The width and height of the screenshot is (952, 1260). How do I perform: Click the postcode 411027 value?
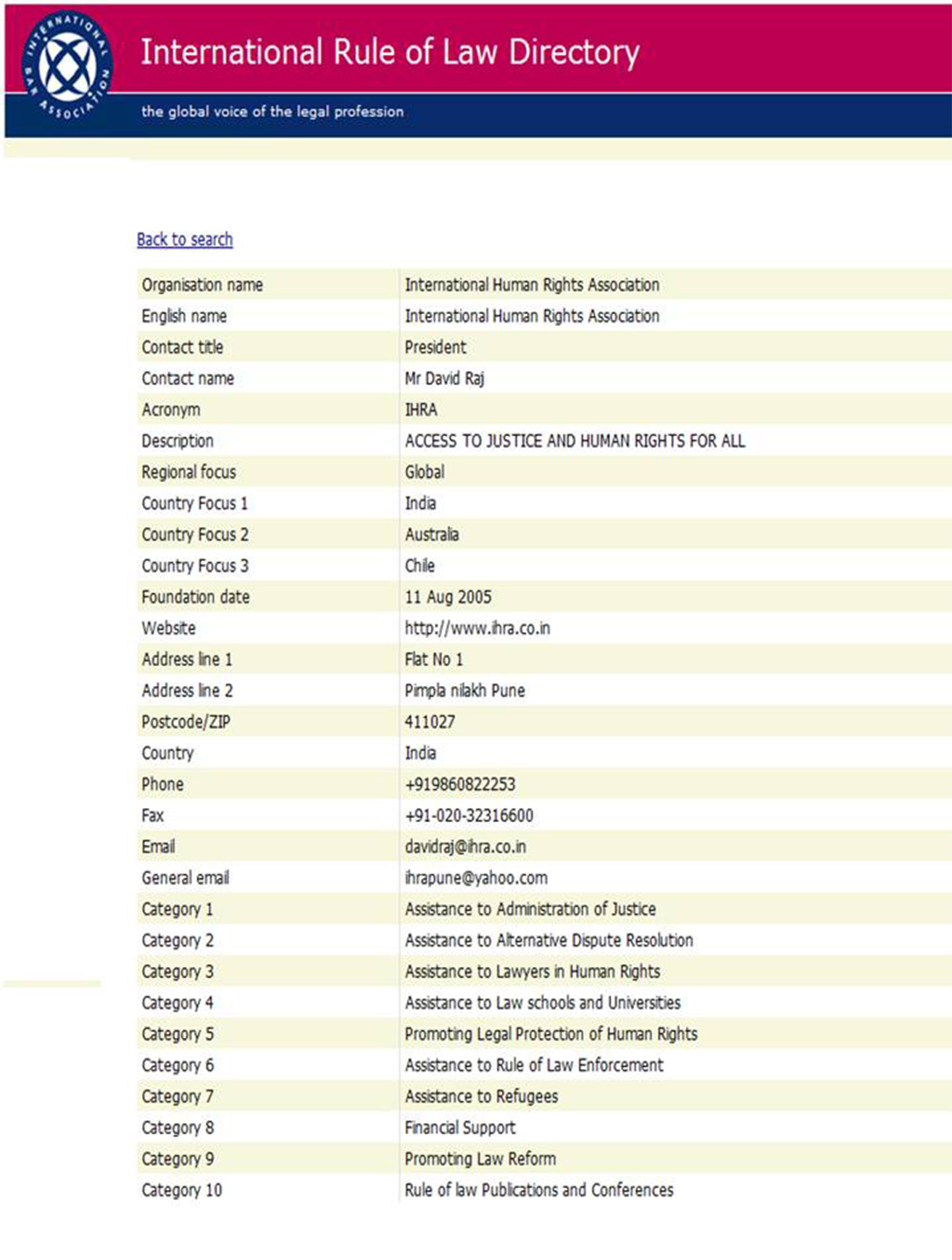(x=429, y=722)
